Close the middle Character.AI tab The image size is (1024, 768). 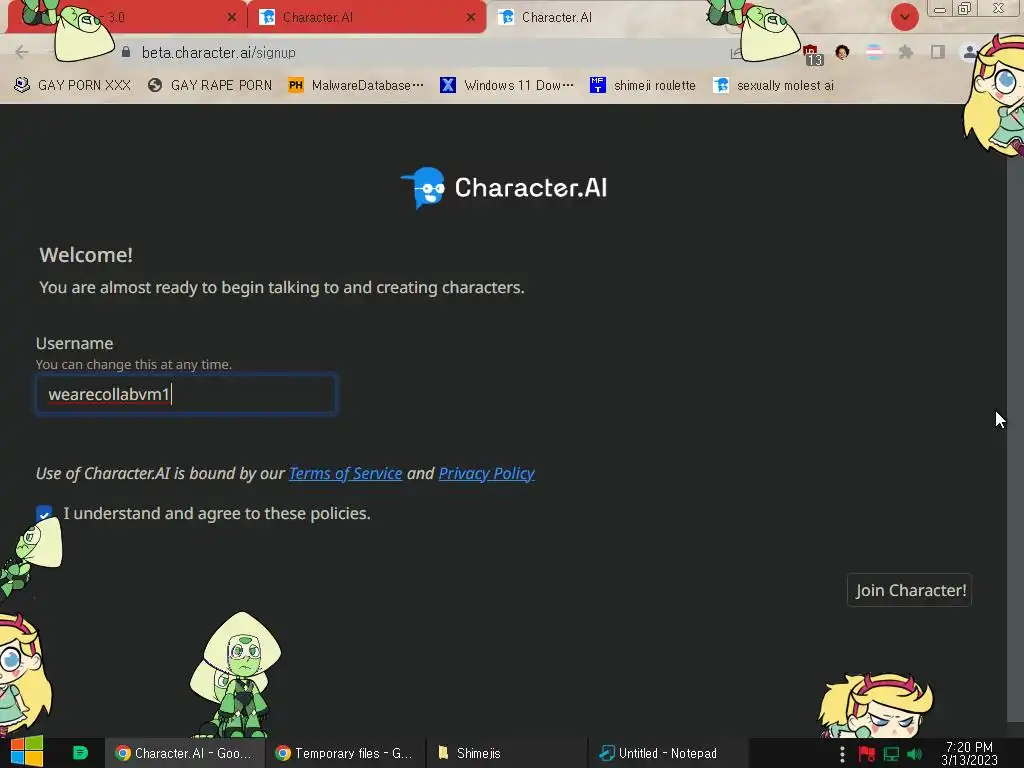pos(471,18)
